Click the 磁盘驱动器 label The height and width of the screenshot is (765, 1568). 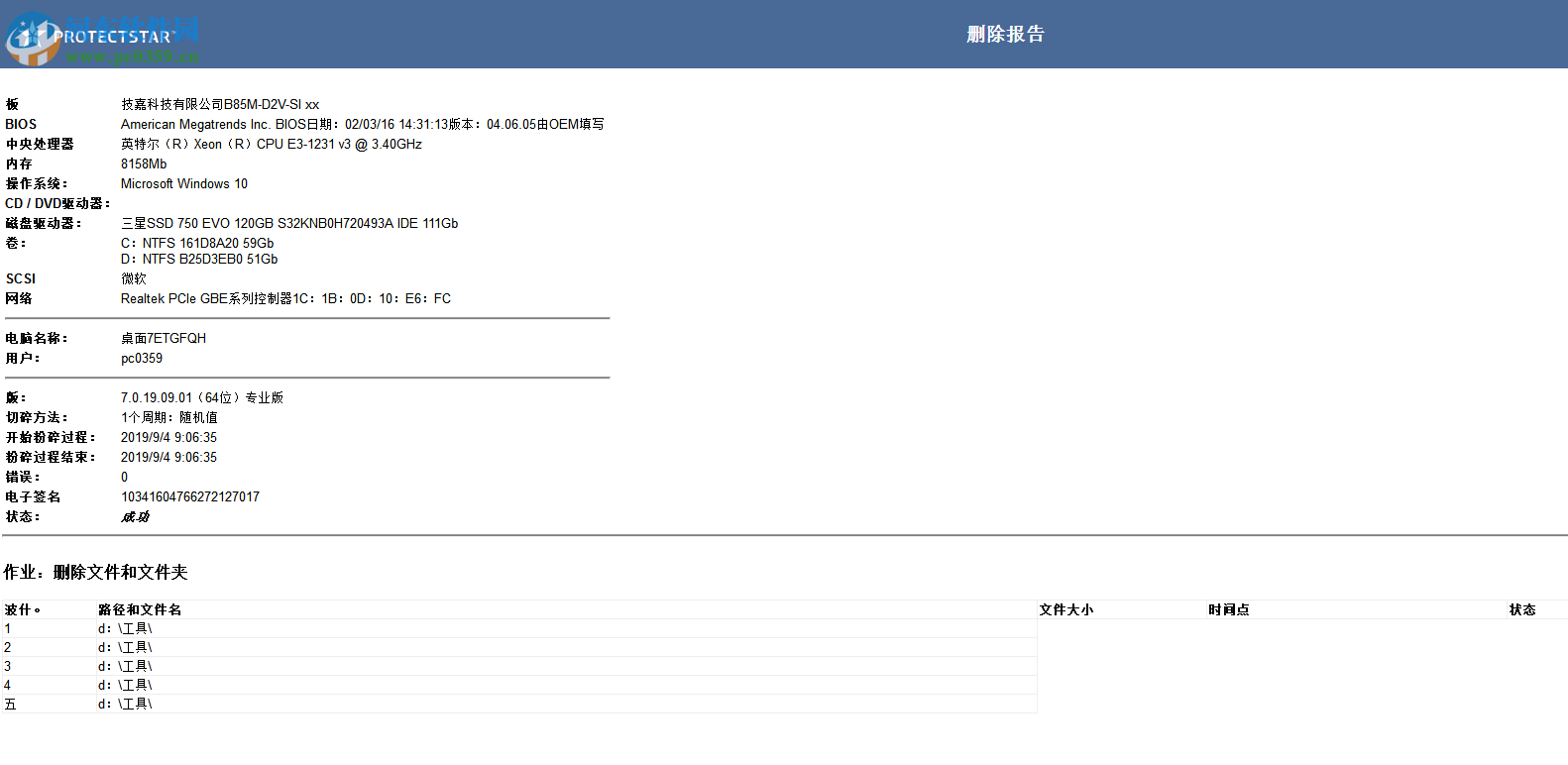coord(44,223)
